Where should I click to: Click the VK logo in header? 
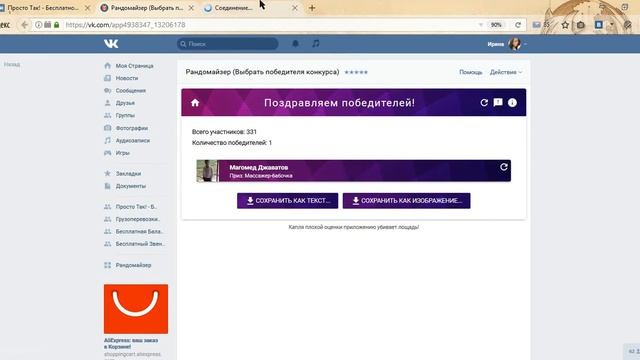[x=111, y=44]
